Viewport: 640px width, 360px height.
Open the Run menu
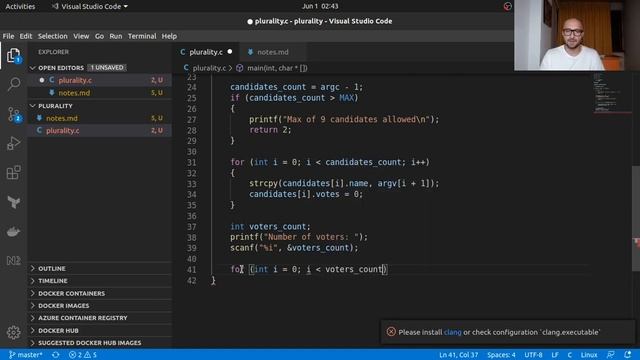point(116,36)
